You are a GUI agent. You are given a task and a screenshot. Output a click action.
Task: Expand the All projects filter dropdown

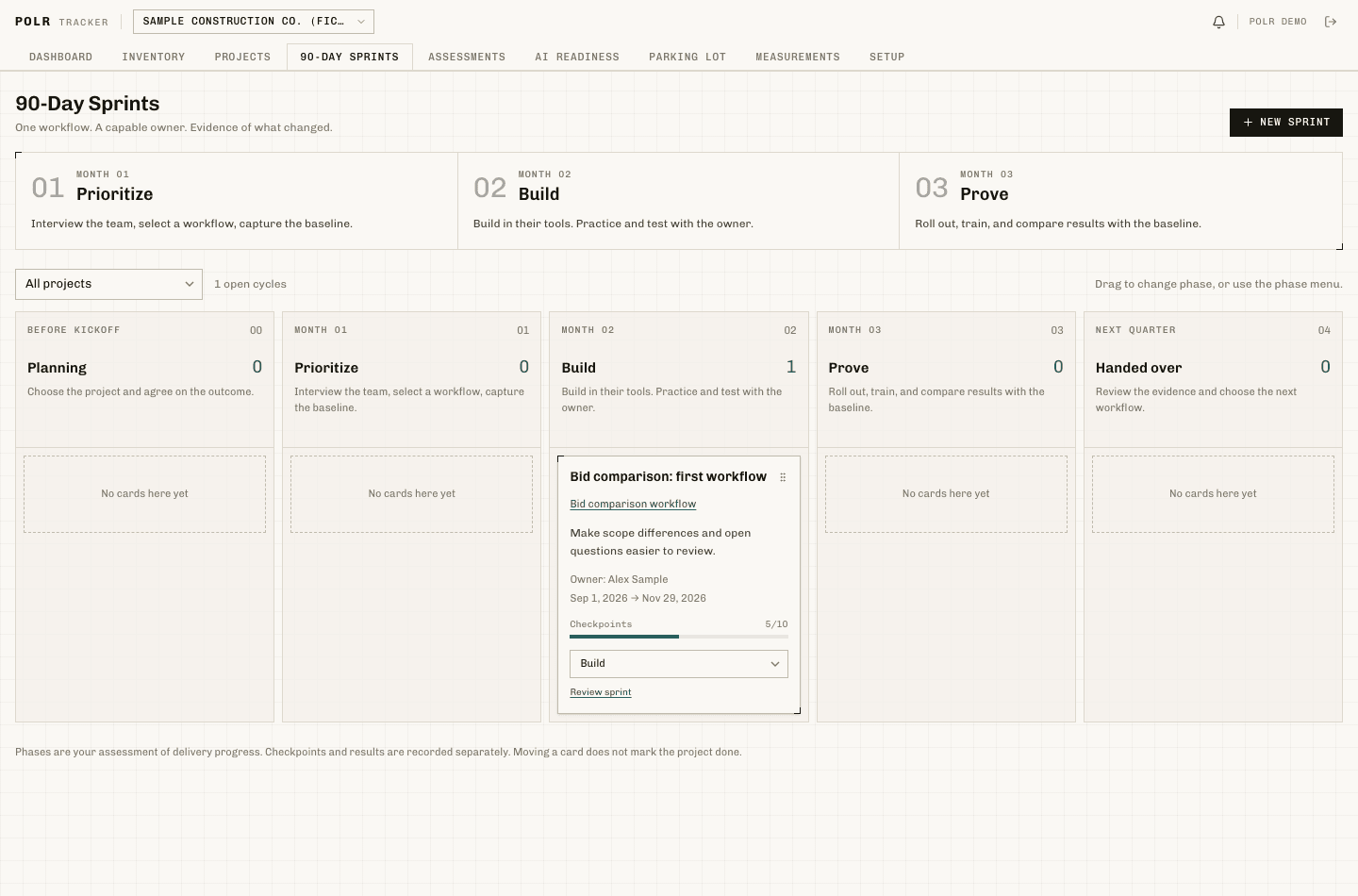tap(109, 284)
